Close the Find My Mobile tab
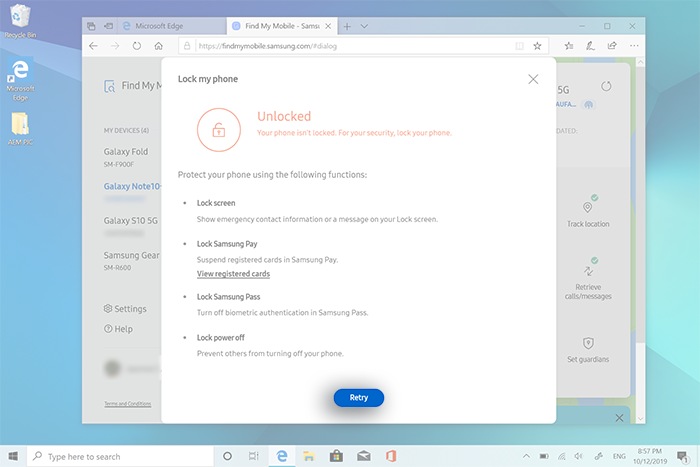 [328, 26]
